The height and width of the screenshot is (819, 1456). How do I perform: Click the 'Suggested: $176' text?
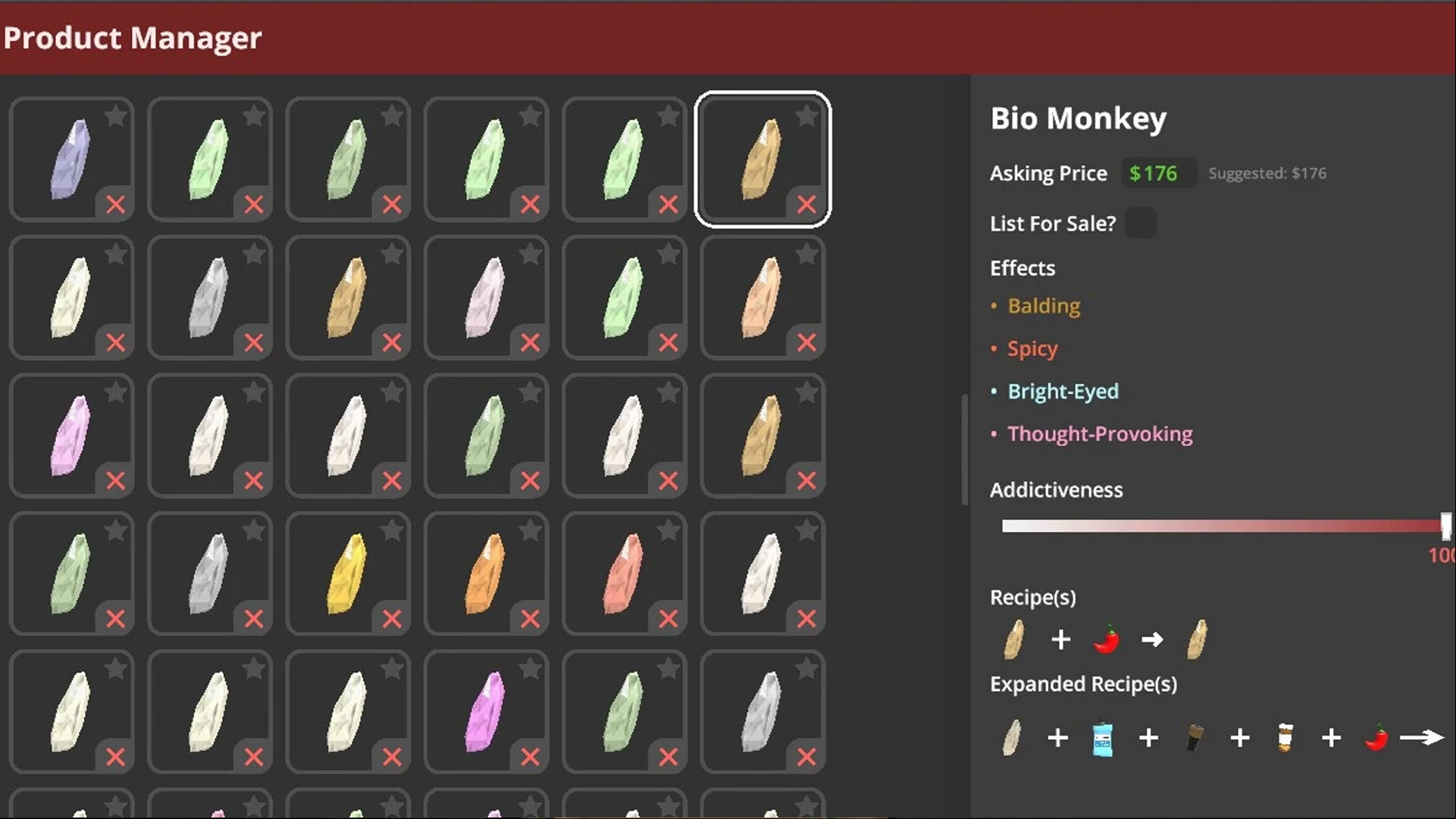pos(1267,173)
